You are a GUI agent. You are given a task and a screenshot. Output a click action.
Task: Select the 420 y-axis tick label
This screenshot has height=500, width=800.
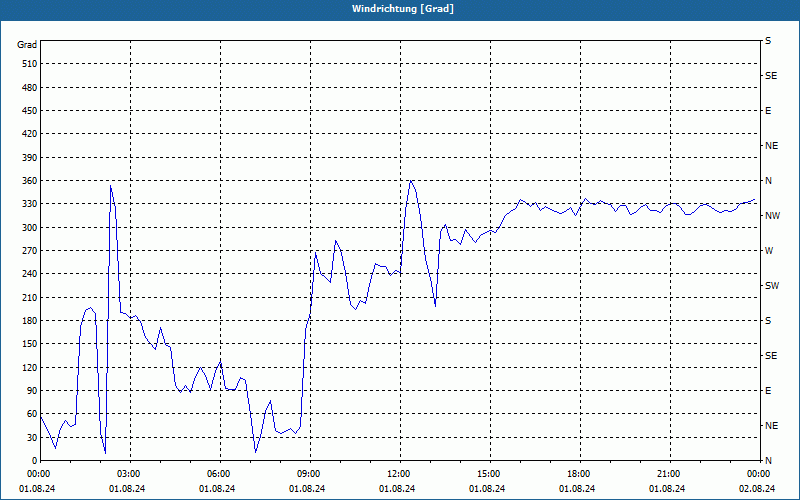click(x=30, y=134)
